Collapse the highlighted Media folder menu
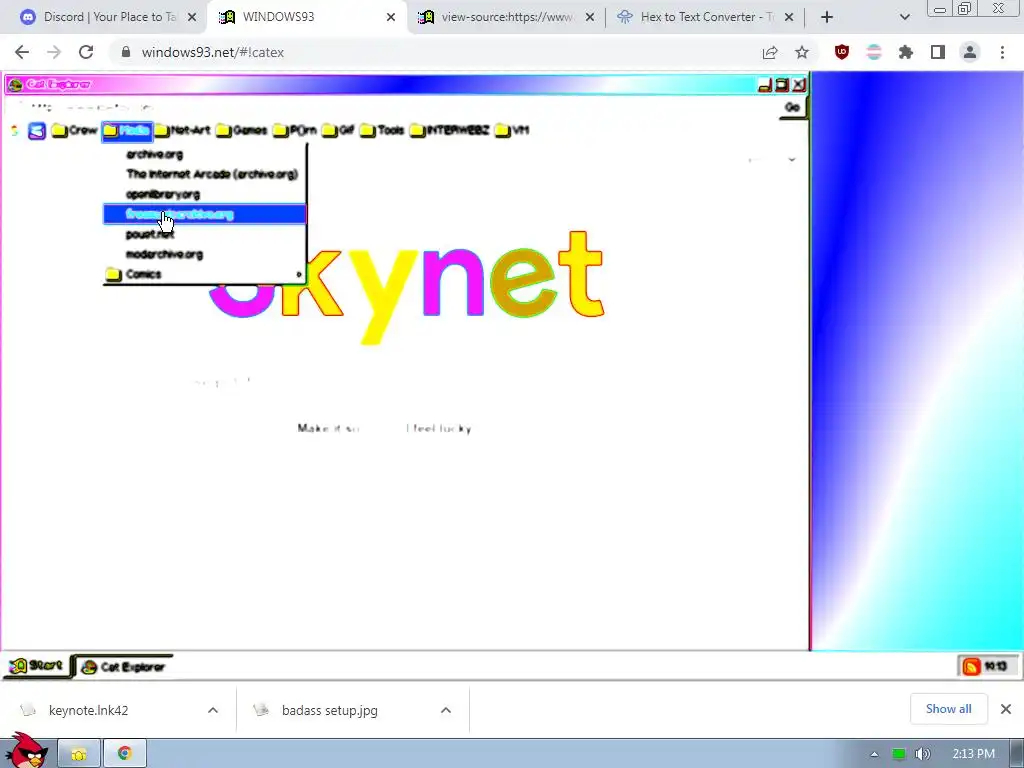Image resolution: width=1024 pixels, height=768 pixels. [x=127, y=131]
